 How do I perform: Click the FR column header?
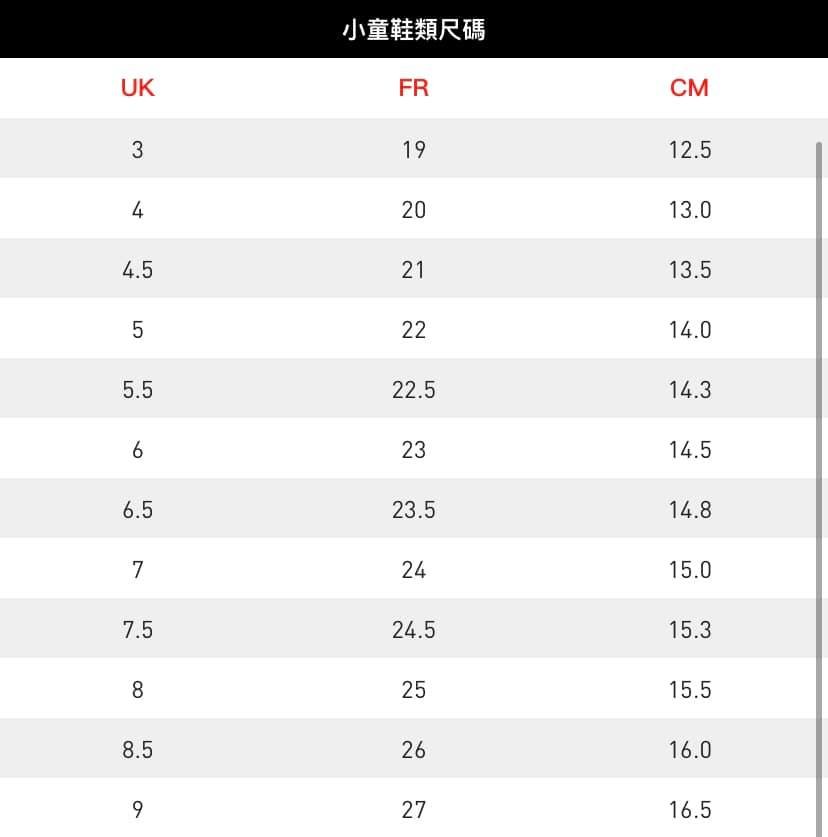point(413,88)
